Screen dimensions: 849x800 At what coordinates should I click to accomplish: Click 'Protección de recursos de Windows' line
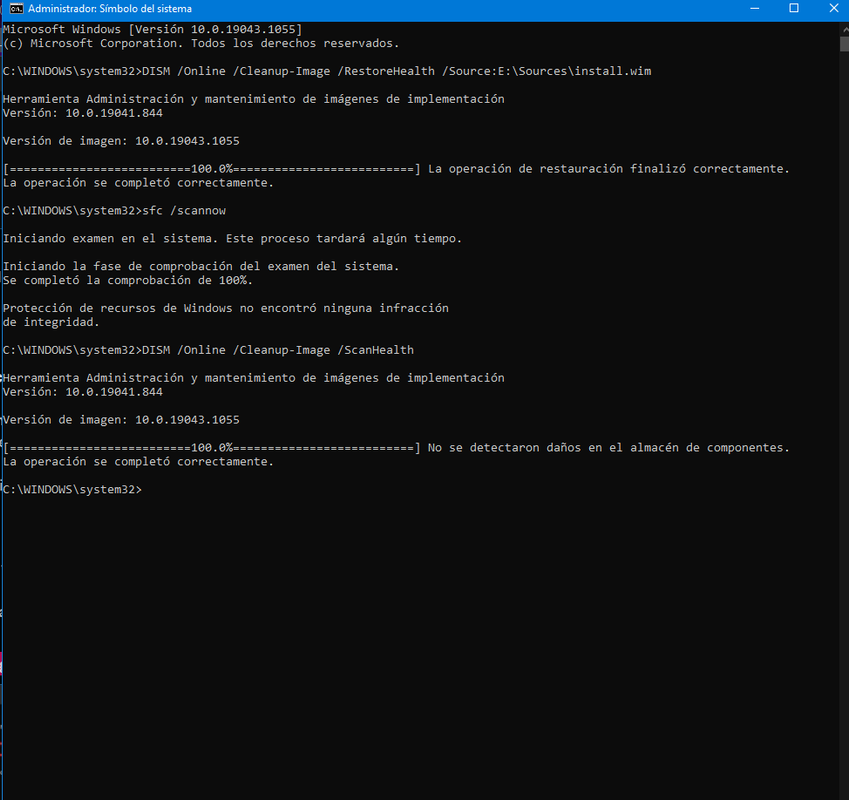click(x=226, y=308)
